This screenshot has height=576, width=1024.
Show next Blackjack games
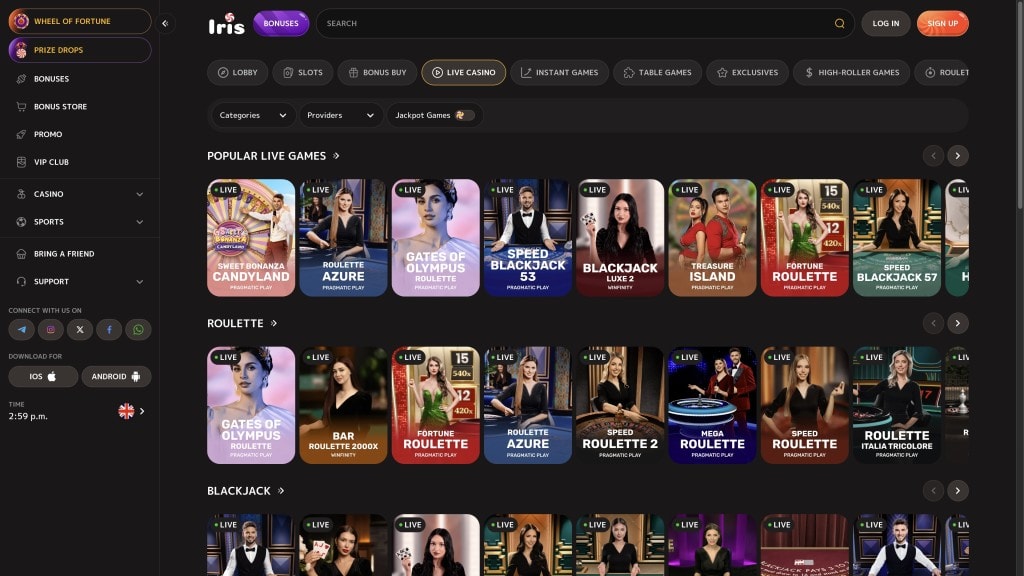pos(957,490)
